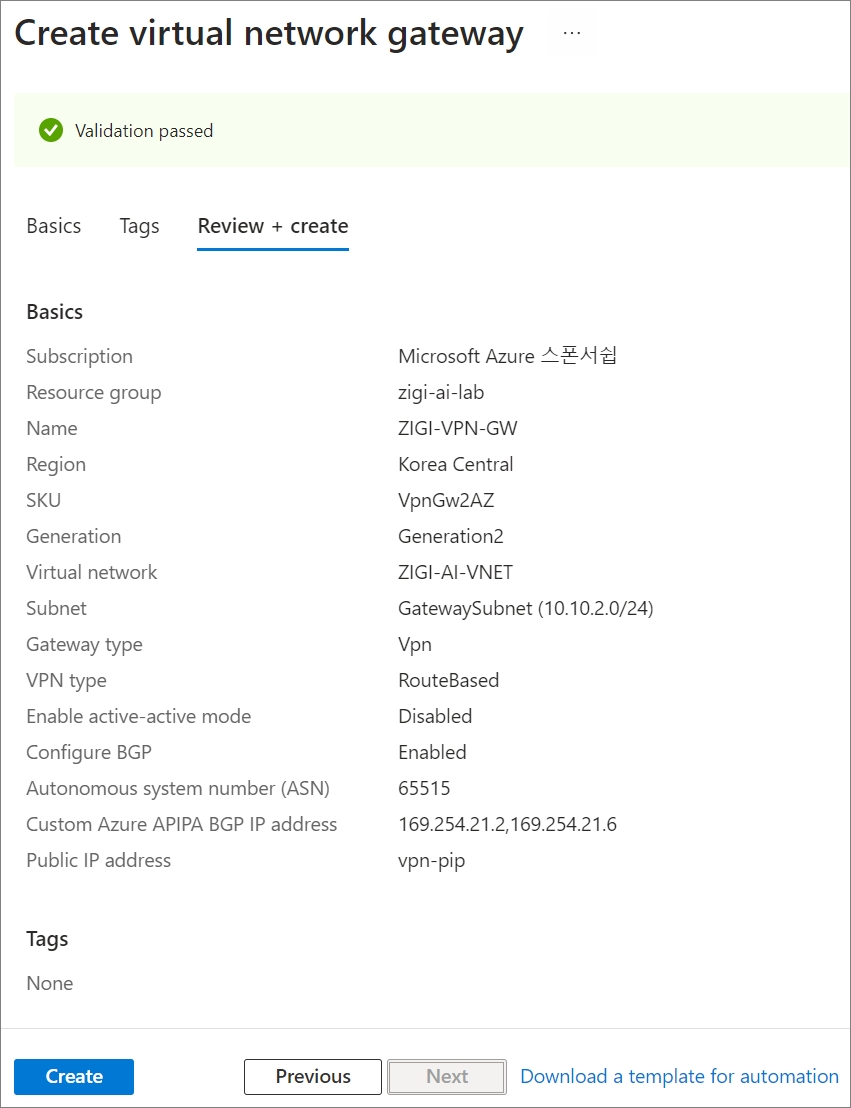Click the Public IP address label
The image size is (851, 1108).
tap(98, 861)
